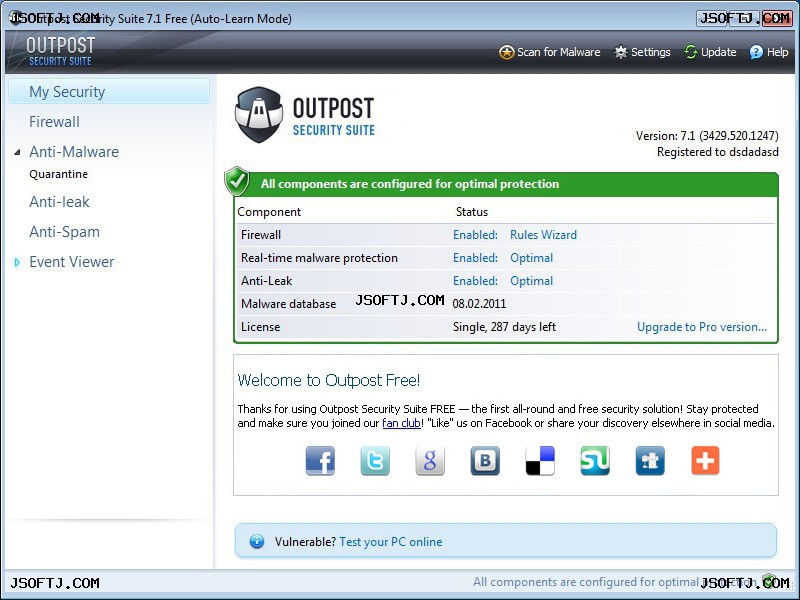Click Optimal link for Anti-Leak
This screenshot has height=600, width=800.
click(x=532, y=281)
